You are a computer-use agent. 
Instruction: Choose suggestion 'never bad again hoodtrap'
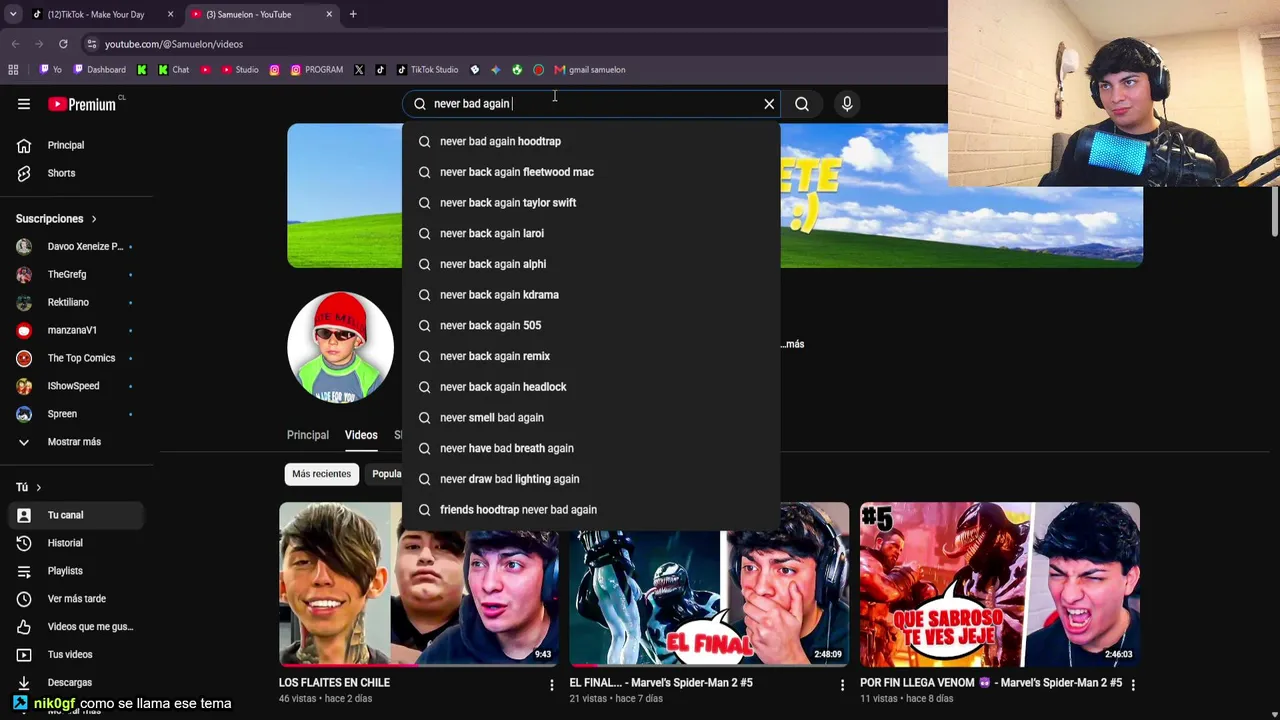[591, 141]
